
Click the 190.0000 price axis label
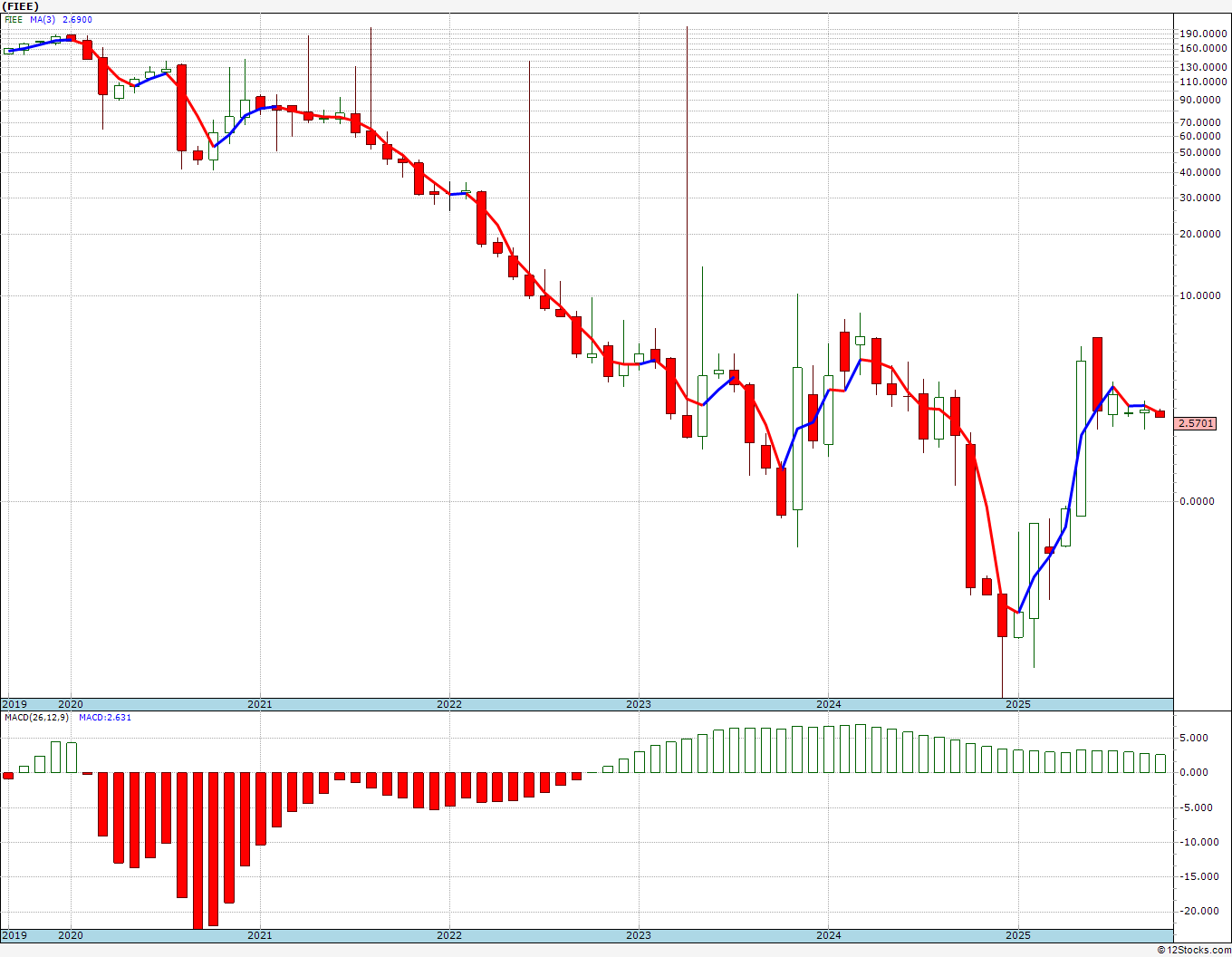1201,33
